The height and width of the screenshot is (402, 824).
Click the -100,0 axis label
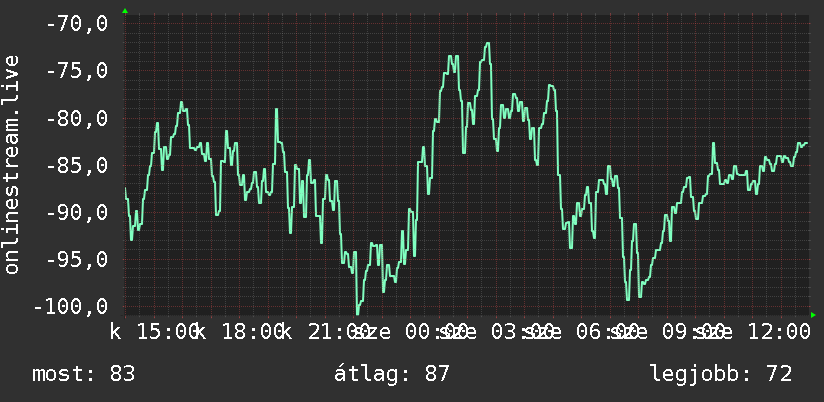[x=70, y=307]
